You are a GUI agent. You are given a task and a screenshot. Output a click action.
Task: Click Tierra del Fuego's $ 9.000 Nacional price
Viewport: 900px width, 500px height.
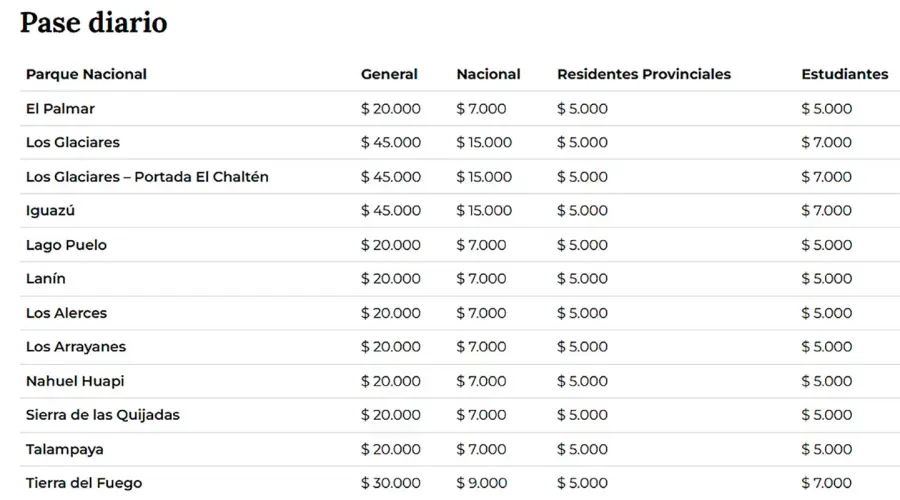(481, 483)
